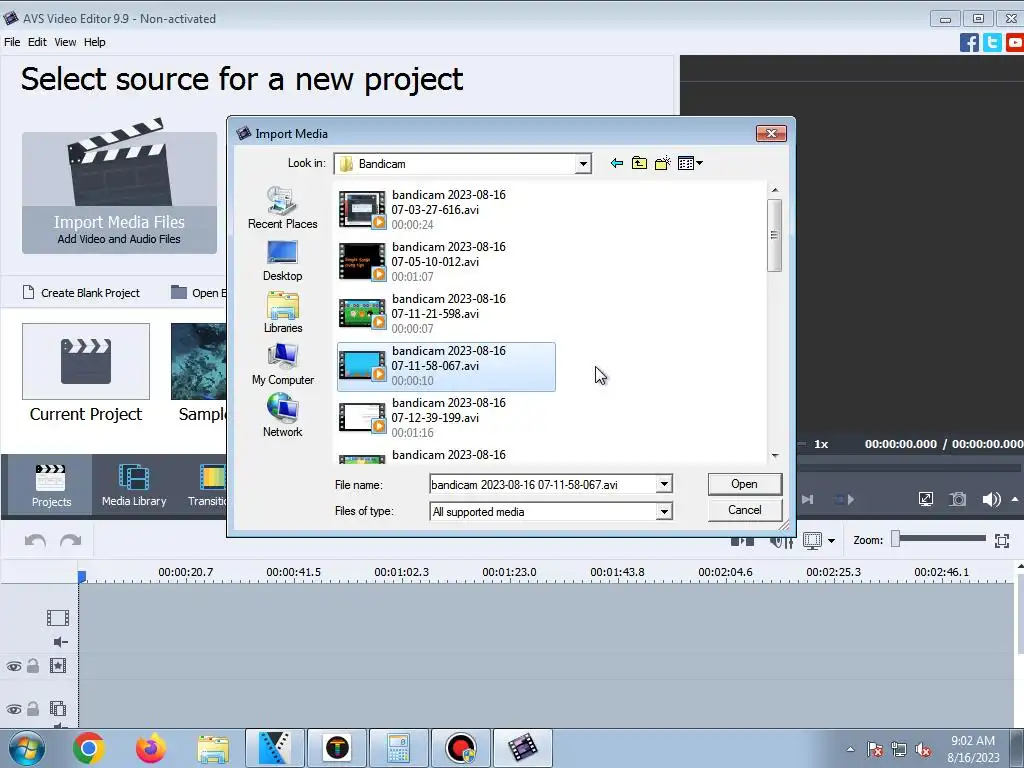The height and width of the screenshot is (768, 1024).
Task: Open the Help menu
Action: [x=95, y=42]
